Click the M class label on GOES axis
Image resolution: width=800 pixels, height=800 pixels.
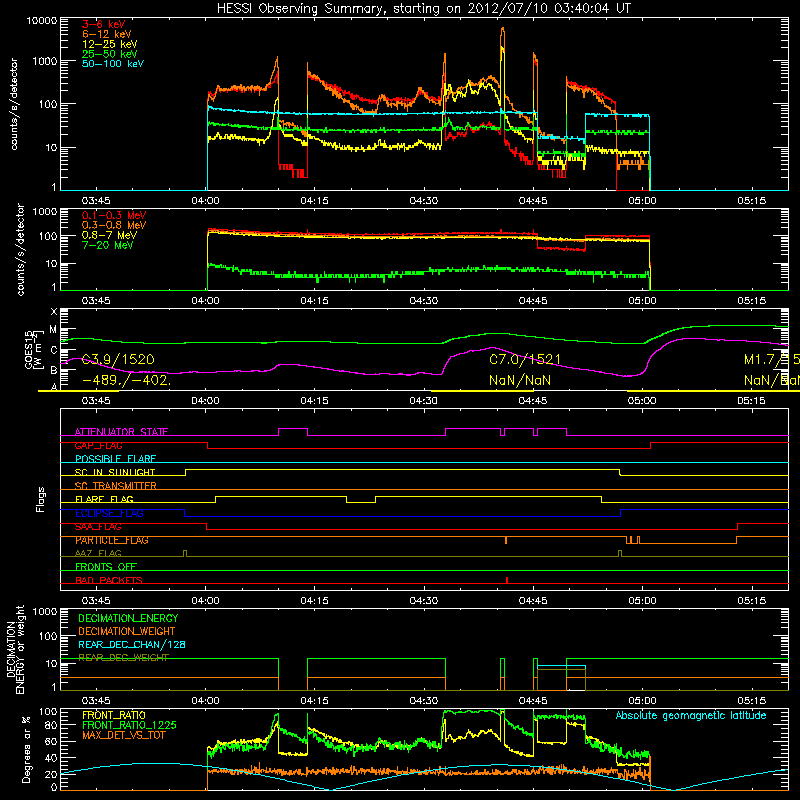53,330
